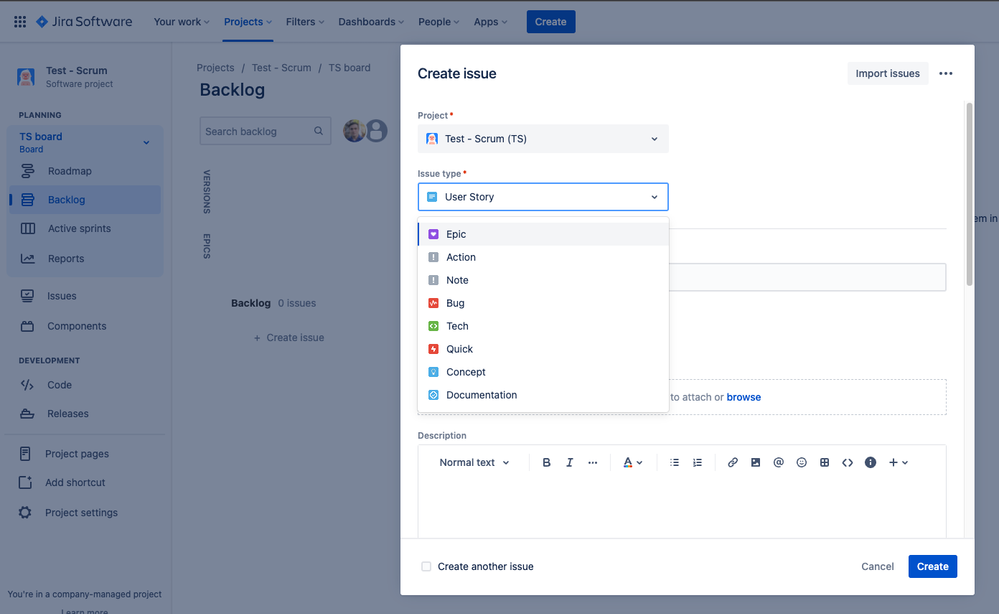Viewport: 999px width, 614px height.
Task: Open the Dashboards menu
Action: [371, 22]
